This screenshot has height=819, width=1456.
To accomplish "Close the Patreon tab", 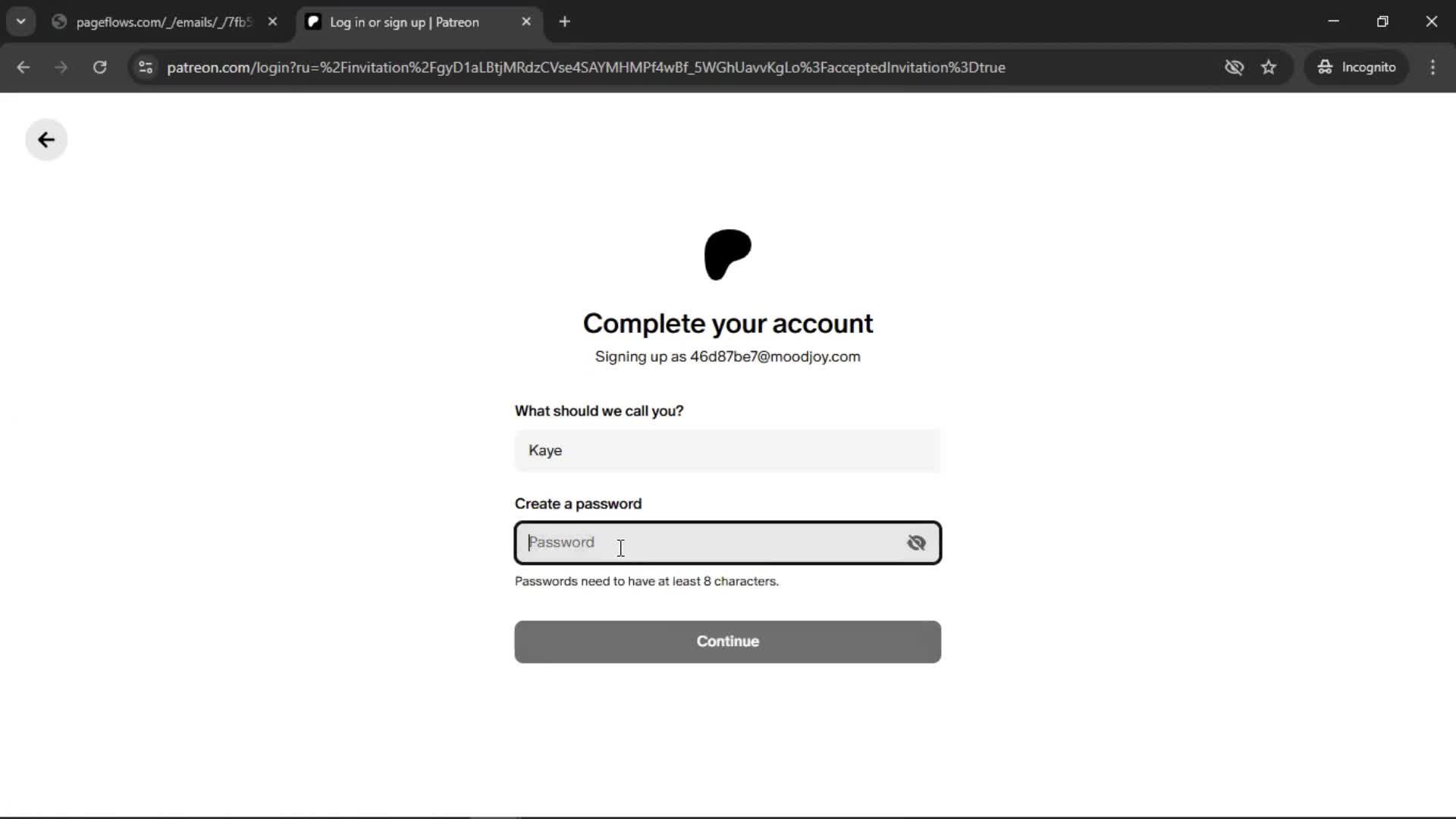I will 526,22.
